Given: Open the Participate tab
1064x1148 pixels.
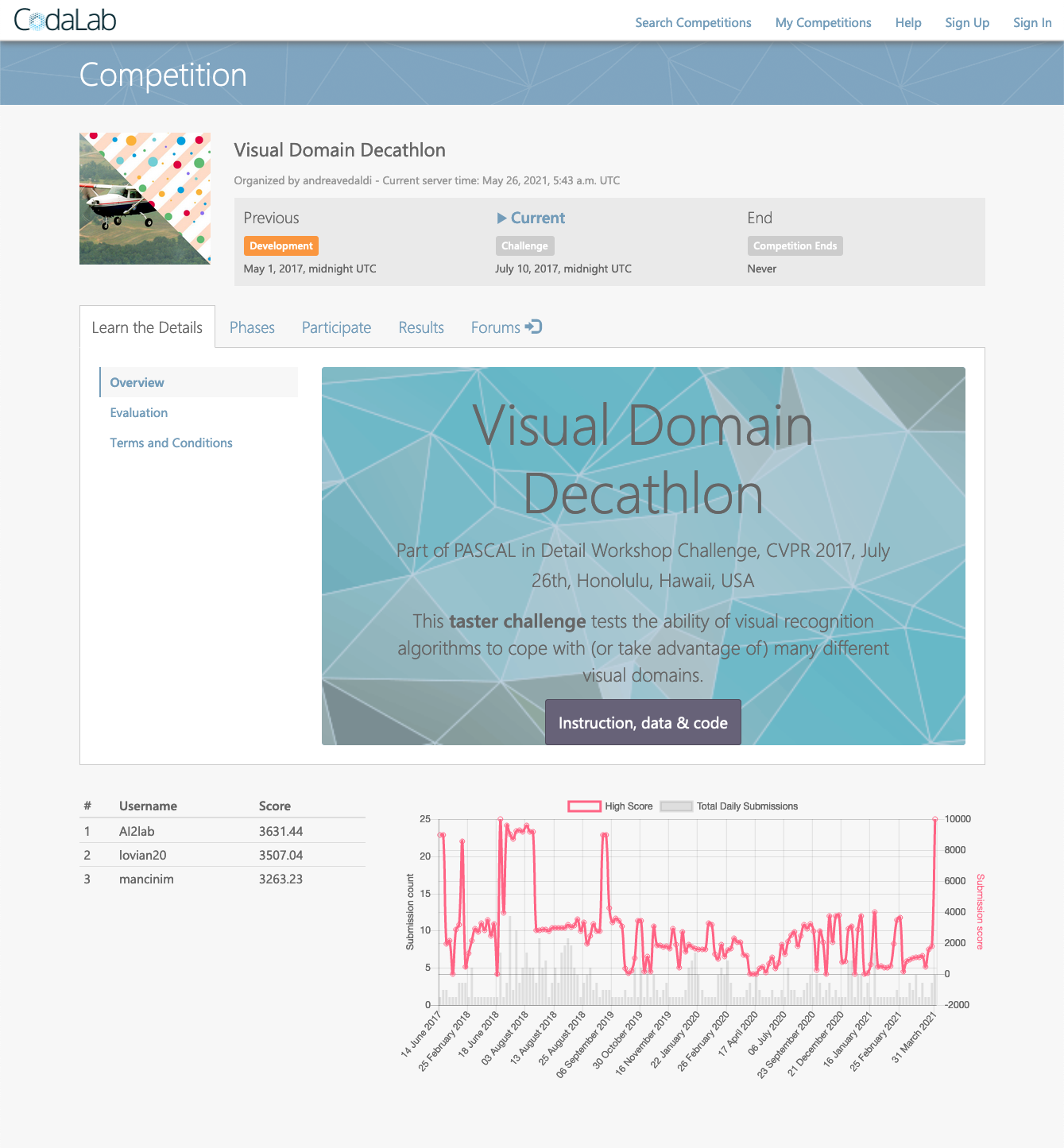Looking at the screenshot, I should click(x=336, y=327).
